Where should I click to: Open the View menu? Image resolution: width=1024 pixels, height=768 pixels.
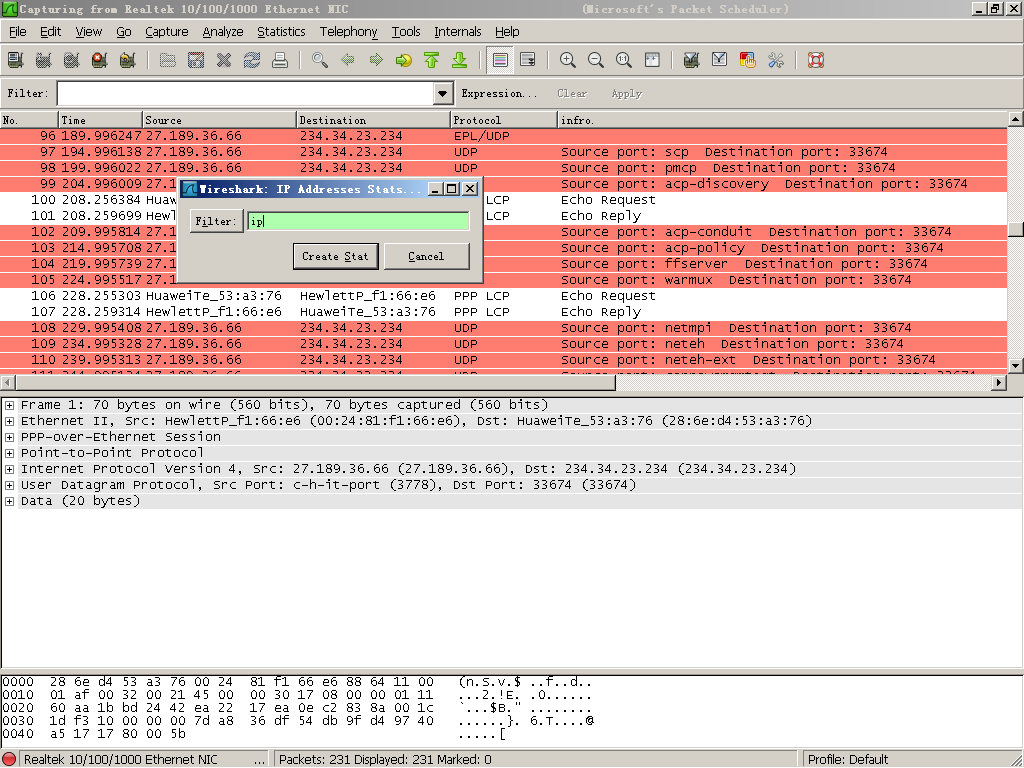click(x=88, y=31)
